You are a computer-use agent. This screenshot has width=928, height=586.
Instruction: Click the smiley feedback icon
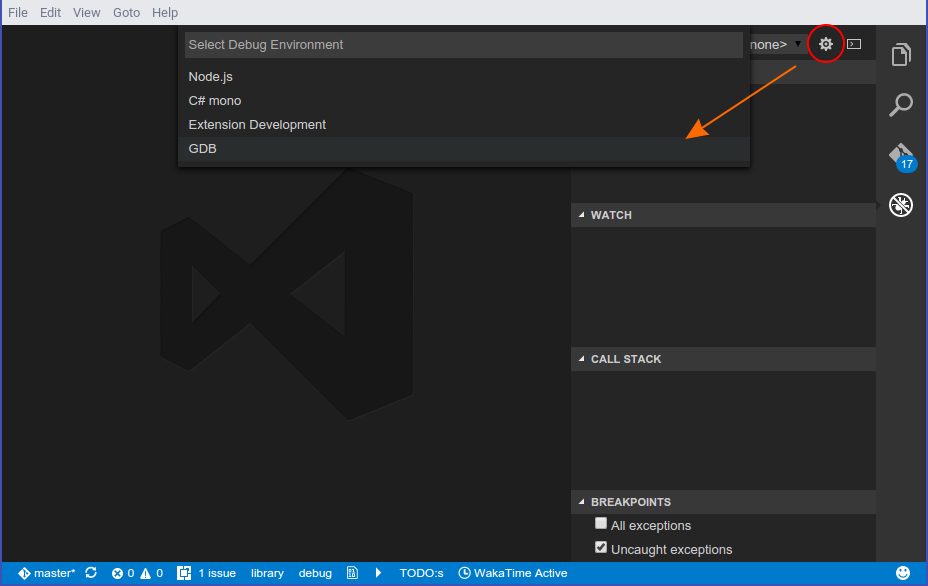click(903, 573)
